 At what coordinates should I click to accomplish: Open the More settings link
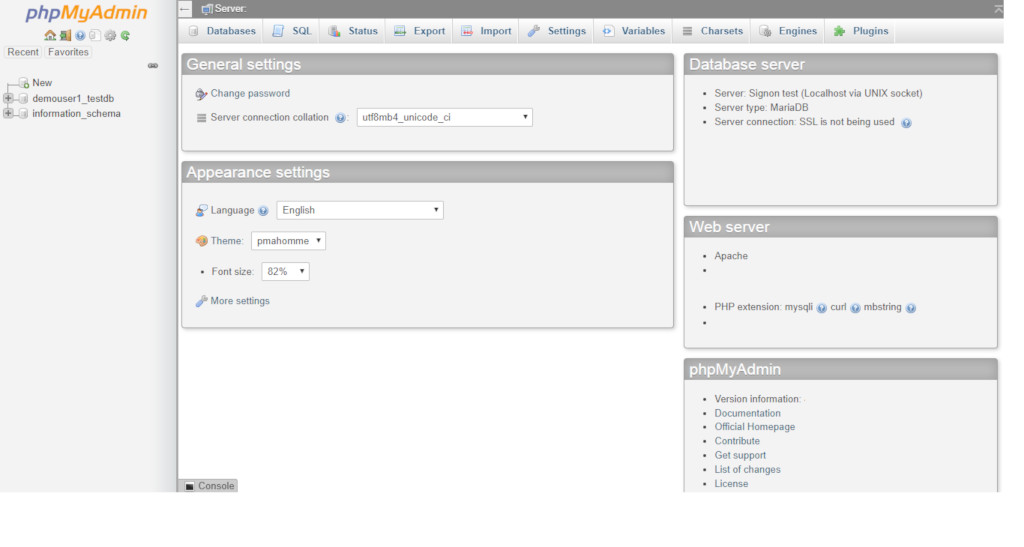click(240, 301)
